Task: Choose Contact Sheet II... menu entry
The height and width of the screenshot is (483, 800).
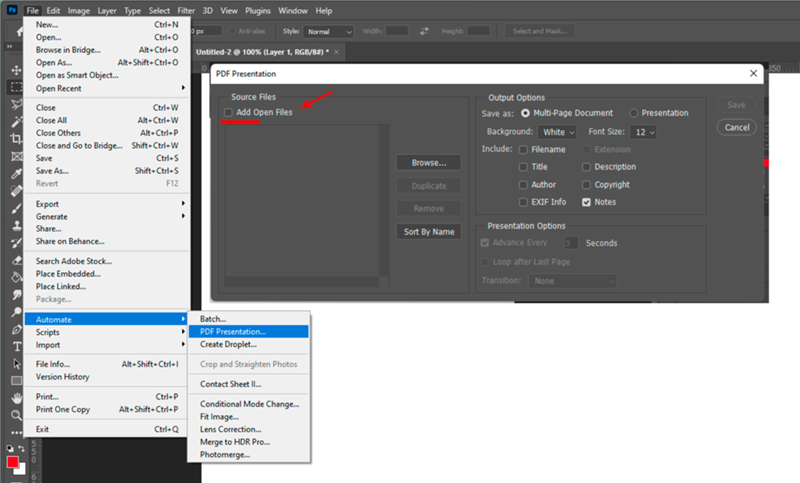Action: (x=248, y=384)
